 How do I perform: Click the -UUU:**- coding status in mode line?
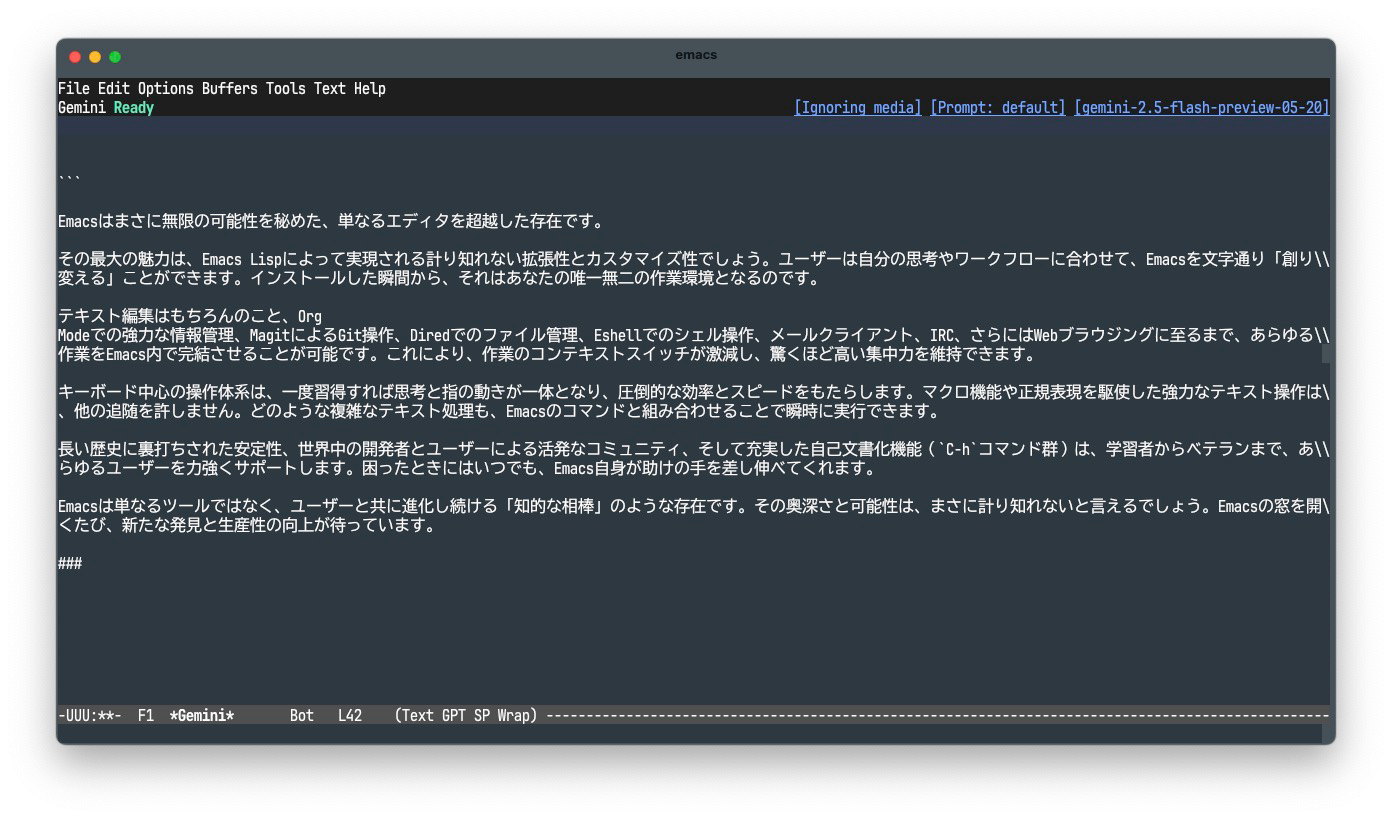tap(90, 716)
